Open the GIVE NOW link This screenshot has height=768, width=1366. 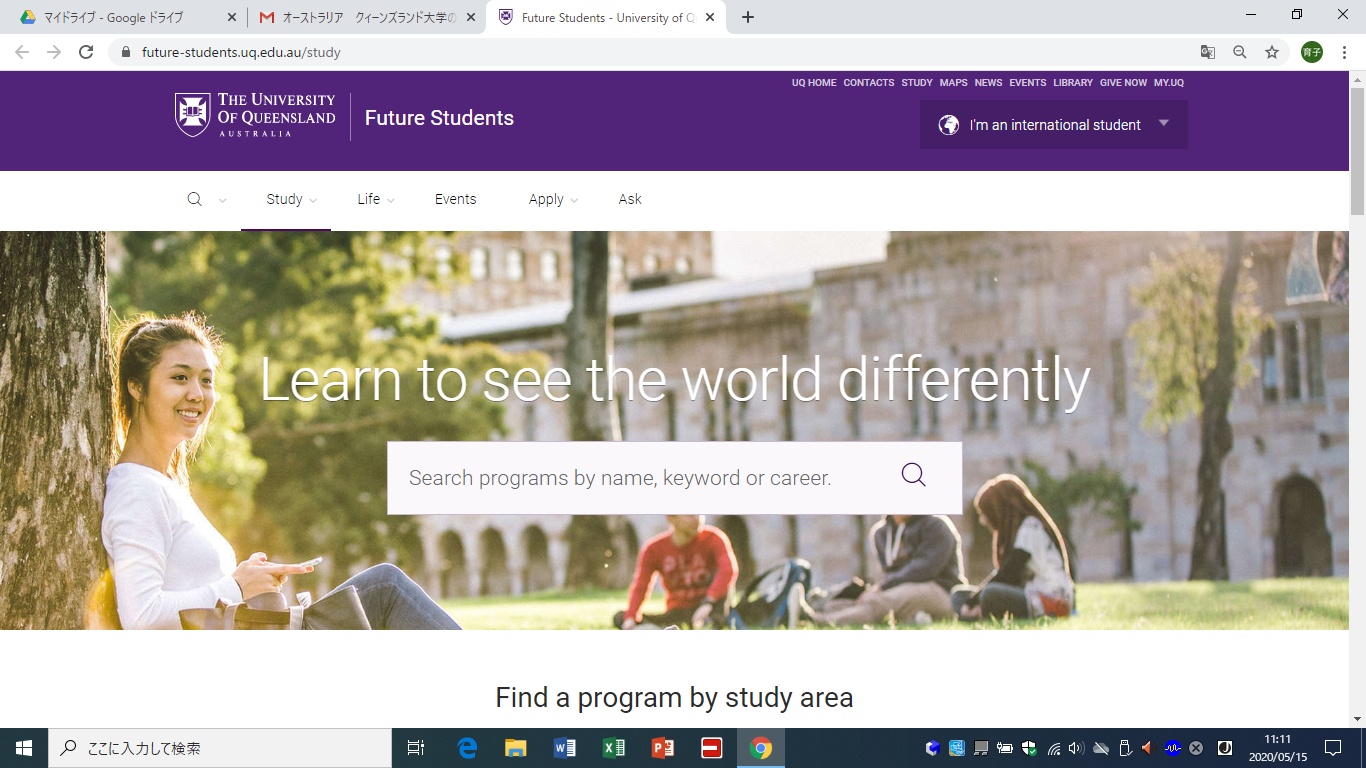(1124, 83)
